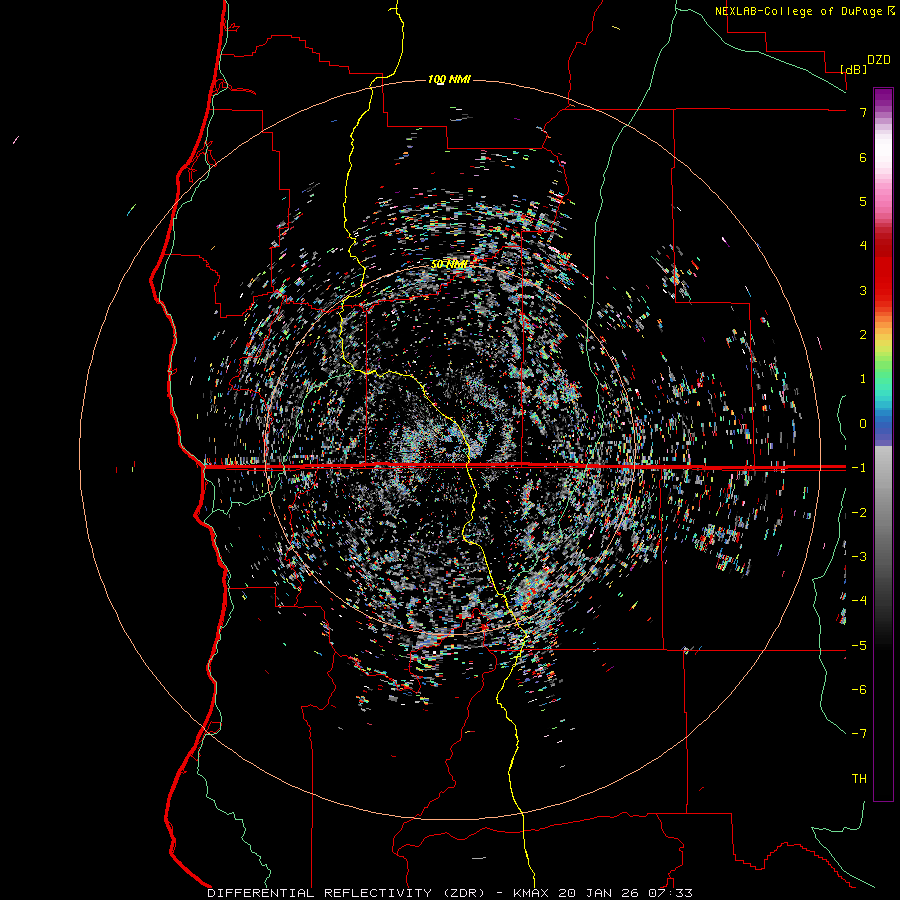Screen dimensions: 900x900
Task: Click the legend value 4
Action: [x=863, y=246]
